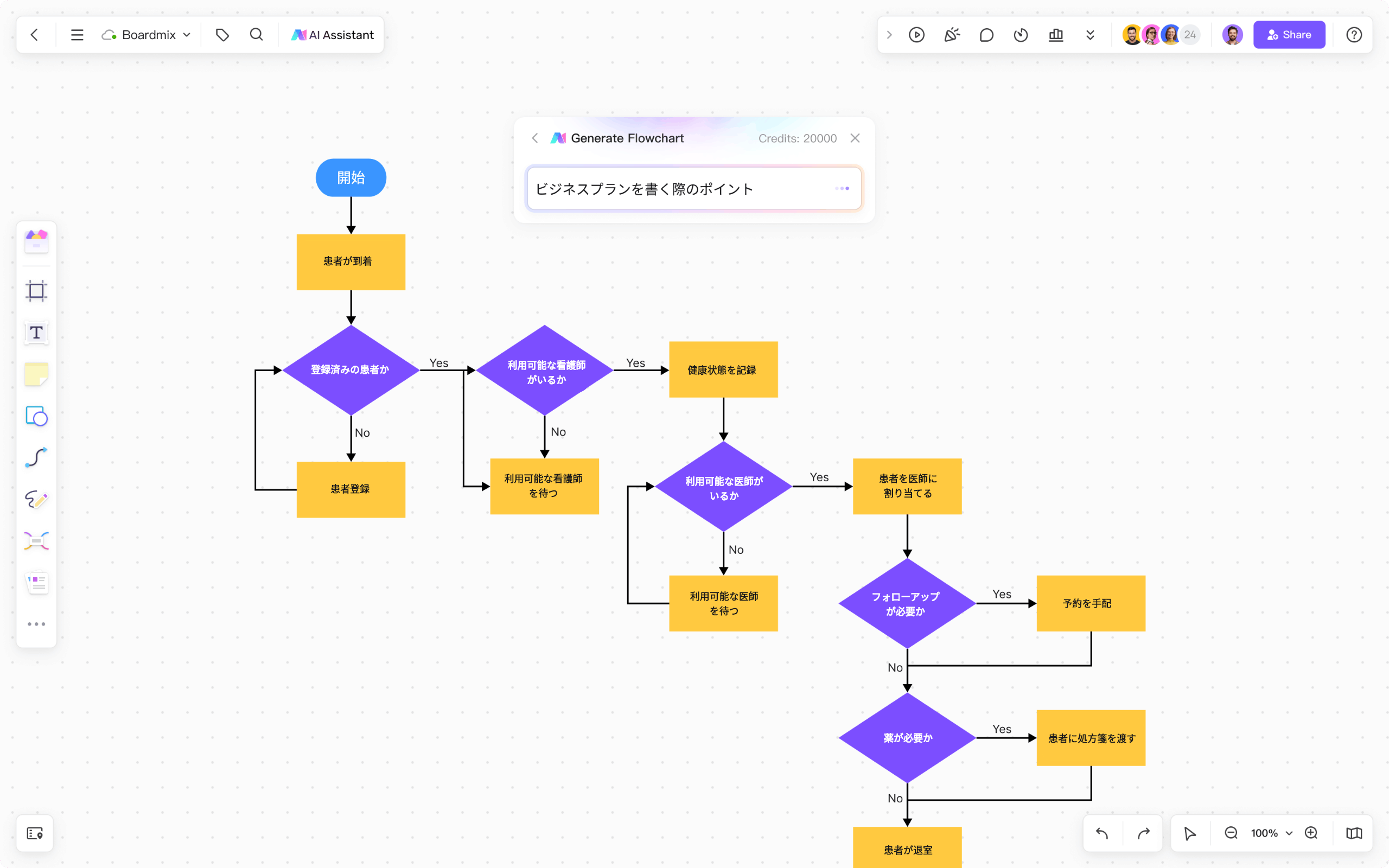Open the AI Assistant
Viewport: 1389px width, 868px height.
(x=332, y=34)
